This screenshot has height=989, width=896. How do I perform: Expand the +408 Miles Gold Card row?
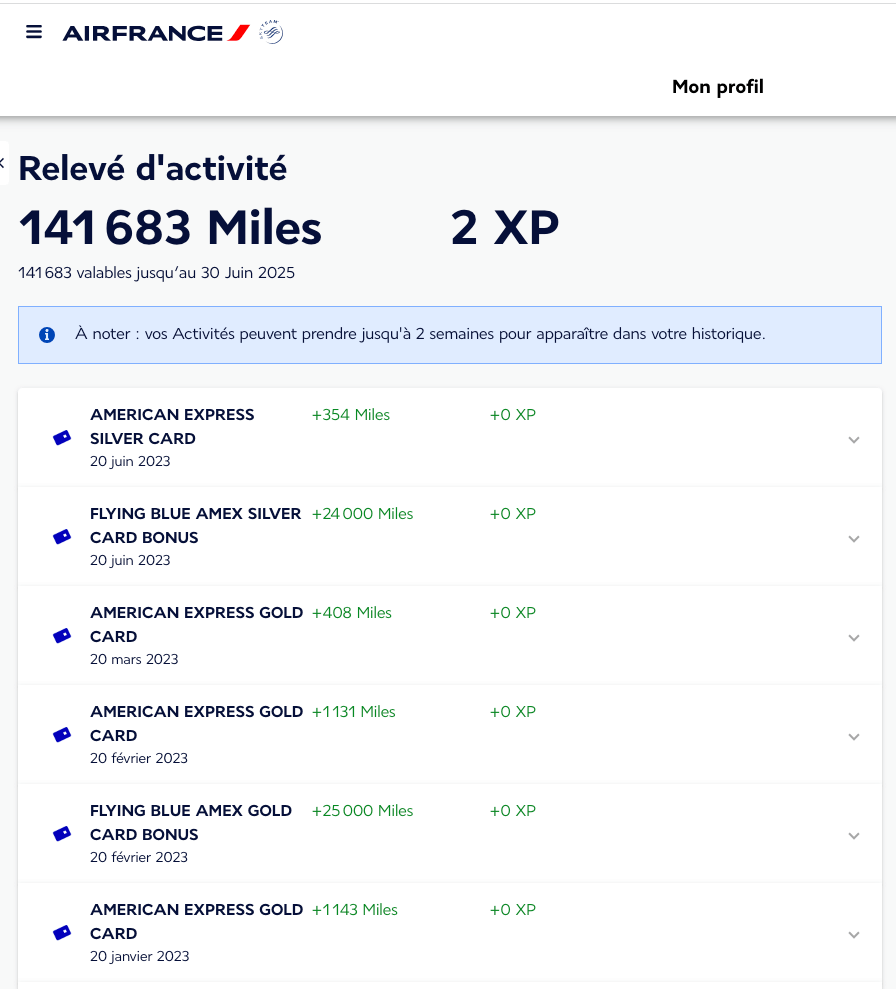pyautogui.click(x=854, y=638)
